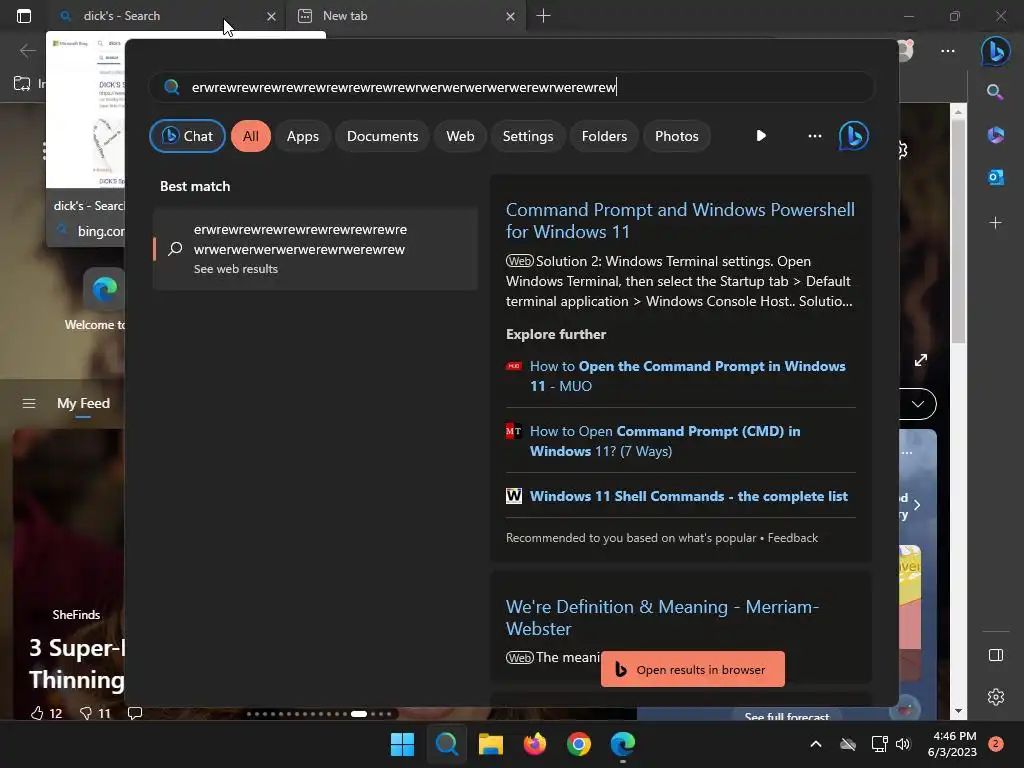Click the expand diagonal arrows icon

tap(921, 360)
